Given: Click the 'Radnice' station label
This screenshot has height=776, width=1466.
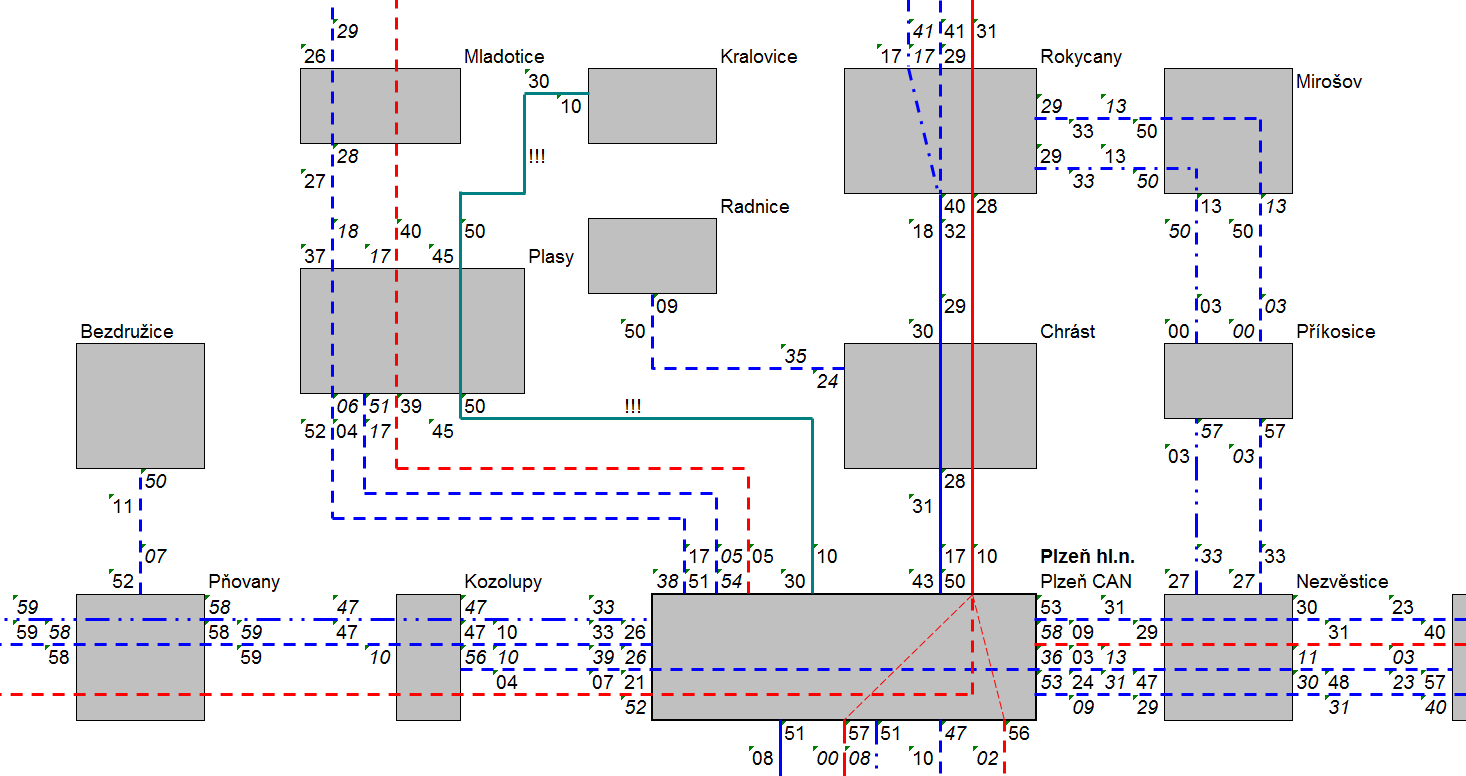Looking at the screenshot, I should pos(755,207).
